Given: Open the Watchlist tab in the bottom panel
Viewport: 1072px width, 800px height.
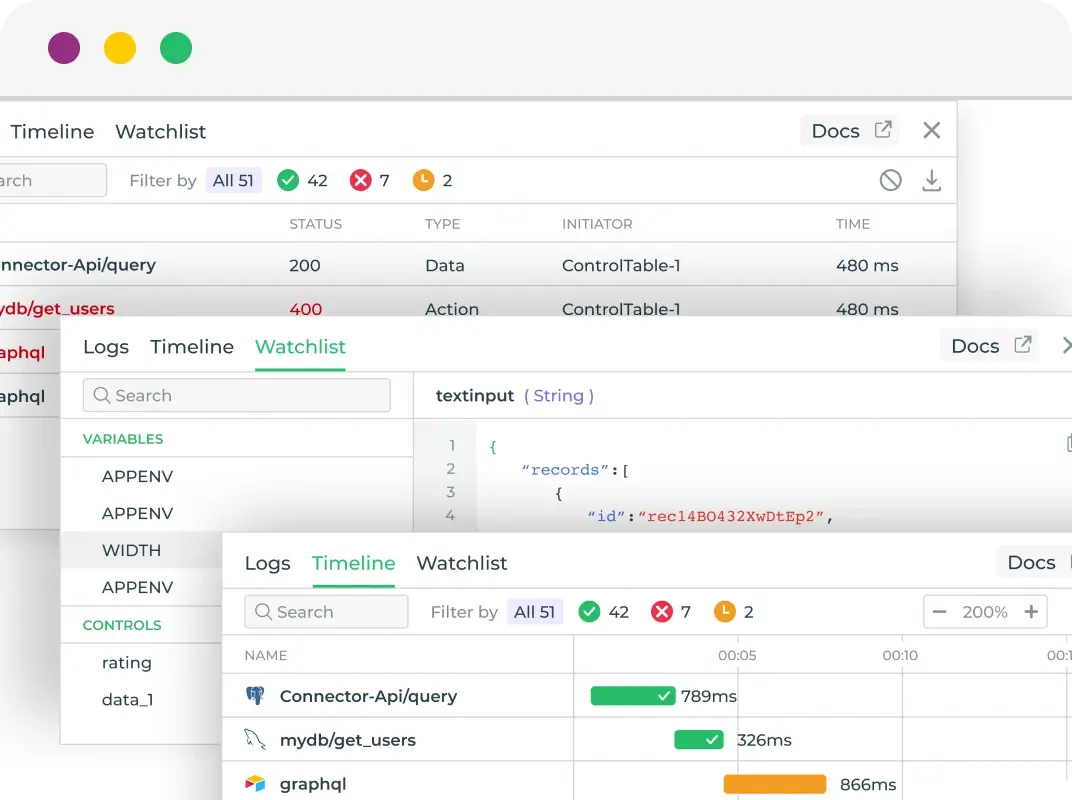Looking at the screenshot, I should pos(462,563).
